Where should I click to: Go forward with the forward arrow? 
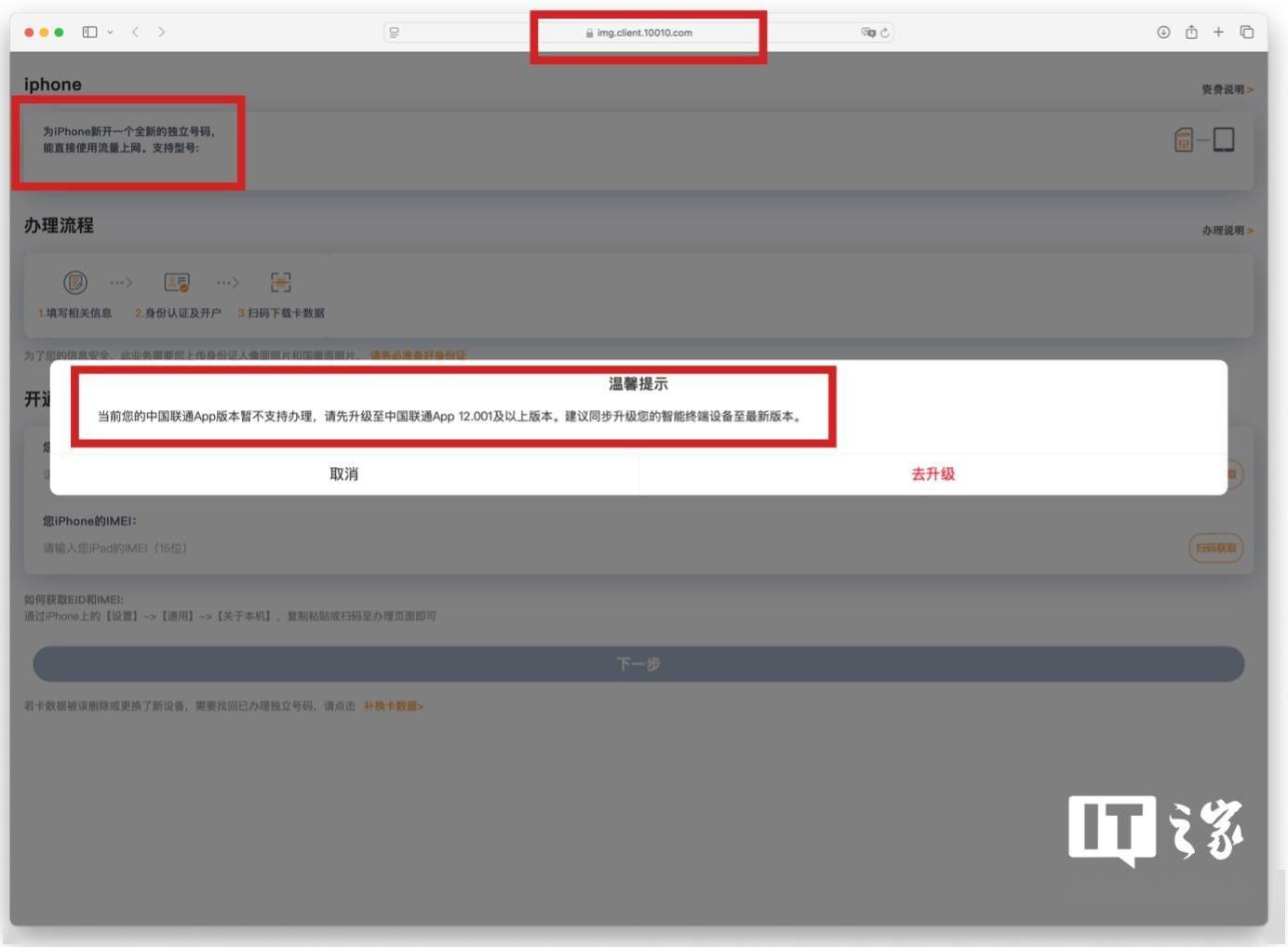[x=162, y=32]
